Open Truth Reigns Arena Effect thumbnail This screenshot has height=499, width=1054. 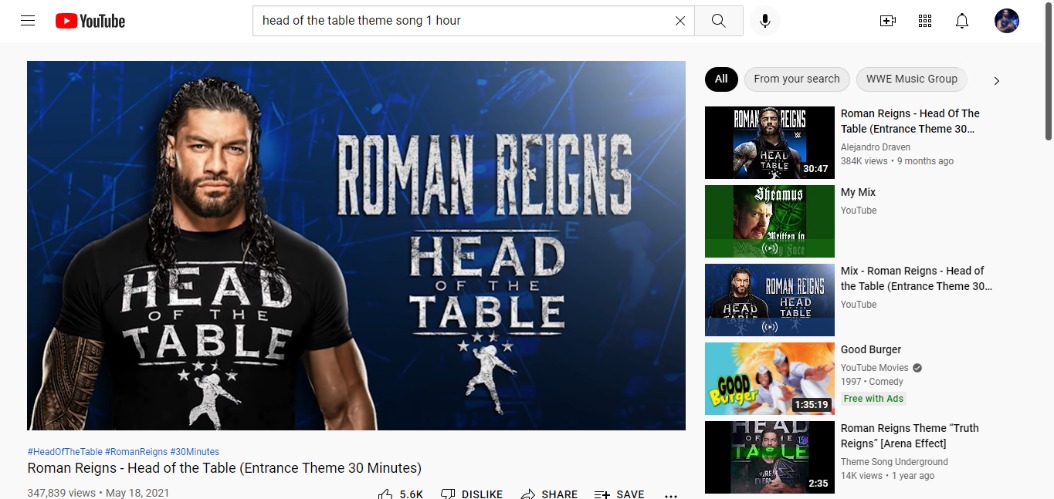point(770,457)
